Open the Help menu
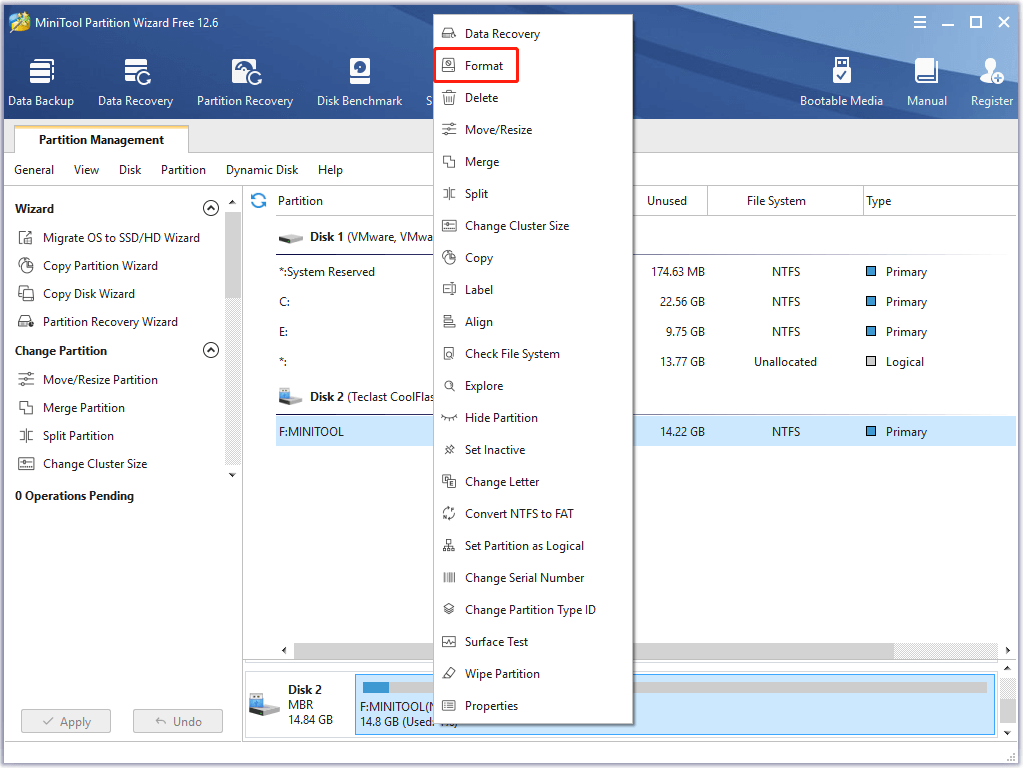The width and height of the screenshot is (1023, 769). point(330,170)
